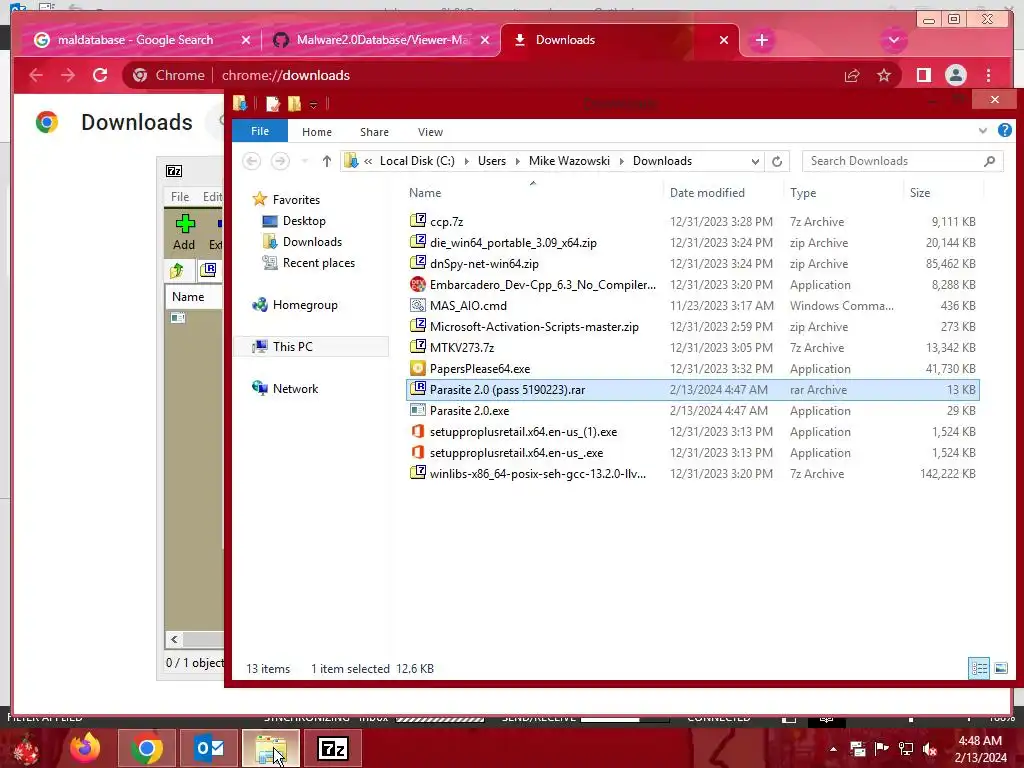This screenshot has width=1024, height=768.
Task: Click Explorer forward navigation arrow
Action: (280, 161)
